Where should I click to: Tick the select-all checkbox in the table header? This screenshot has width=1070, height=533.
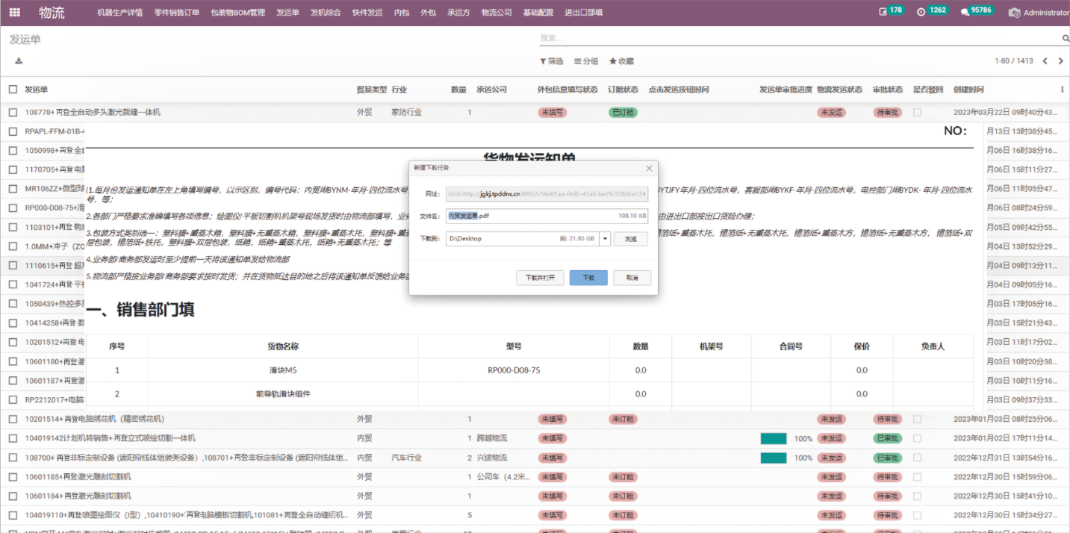(13, 89)
